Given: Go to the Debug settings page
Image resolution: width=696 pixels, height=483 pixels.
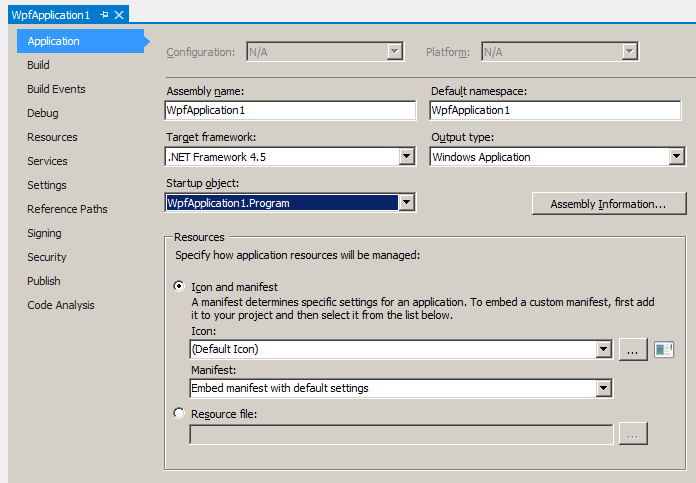Looking at the screenshot, I should pyautogui.click(x=42, y=113).
